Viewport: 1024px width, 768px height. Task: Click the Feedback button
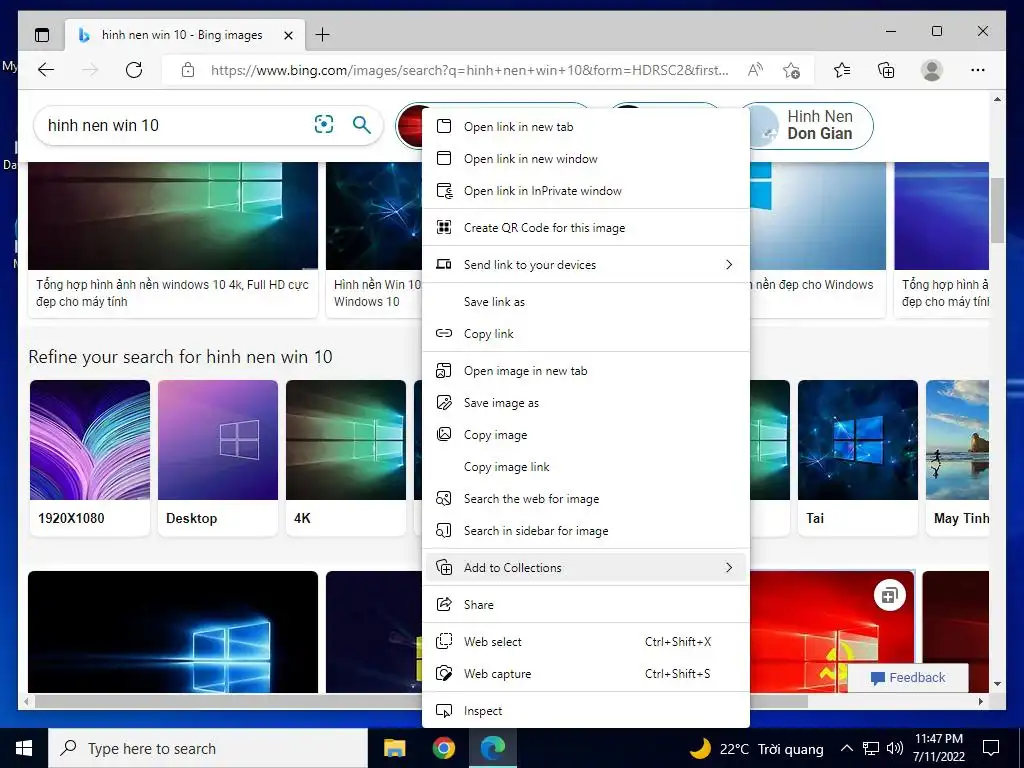tap(908, 678)
